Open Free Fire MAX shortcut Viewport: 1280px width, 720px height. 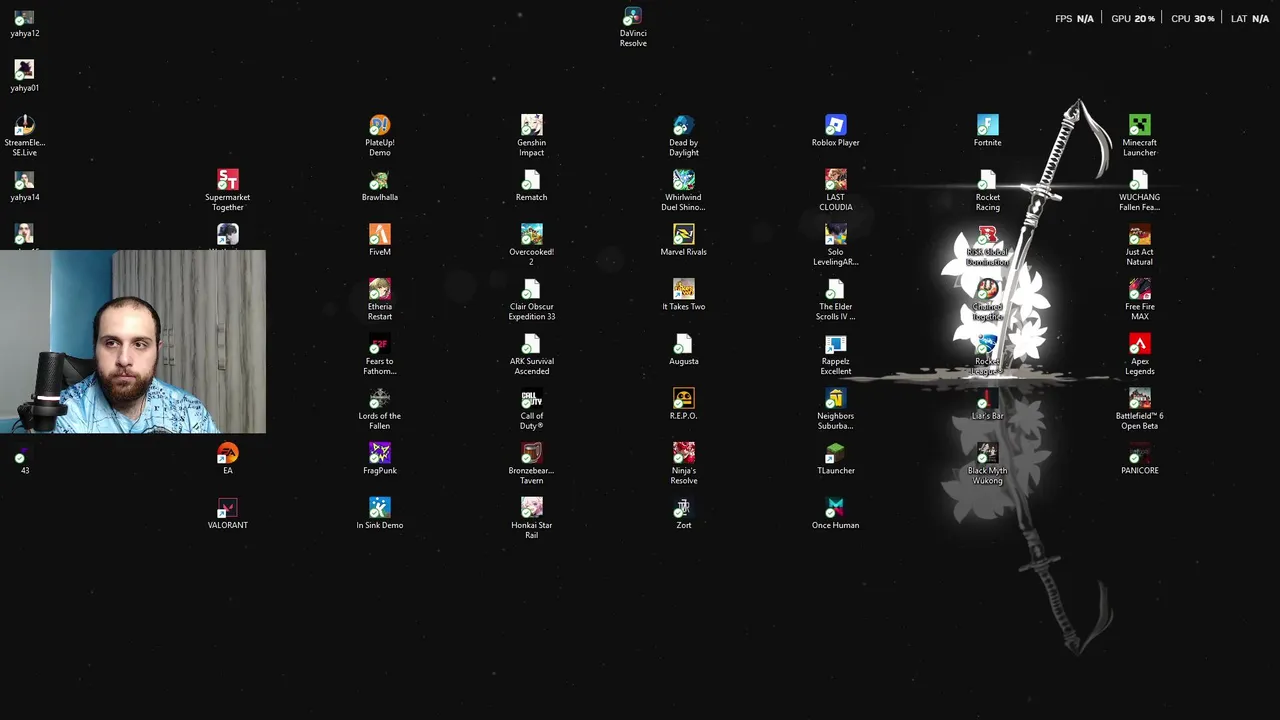tap(1140, 300)
